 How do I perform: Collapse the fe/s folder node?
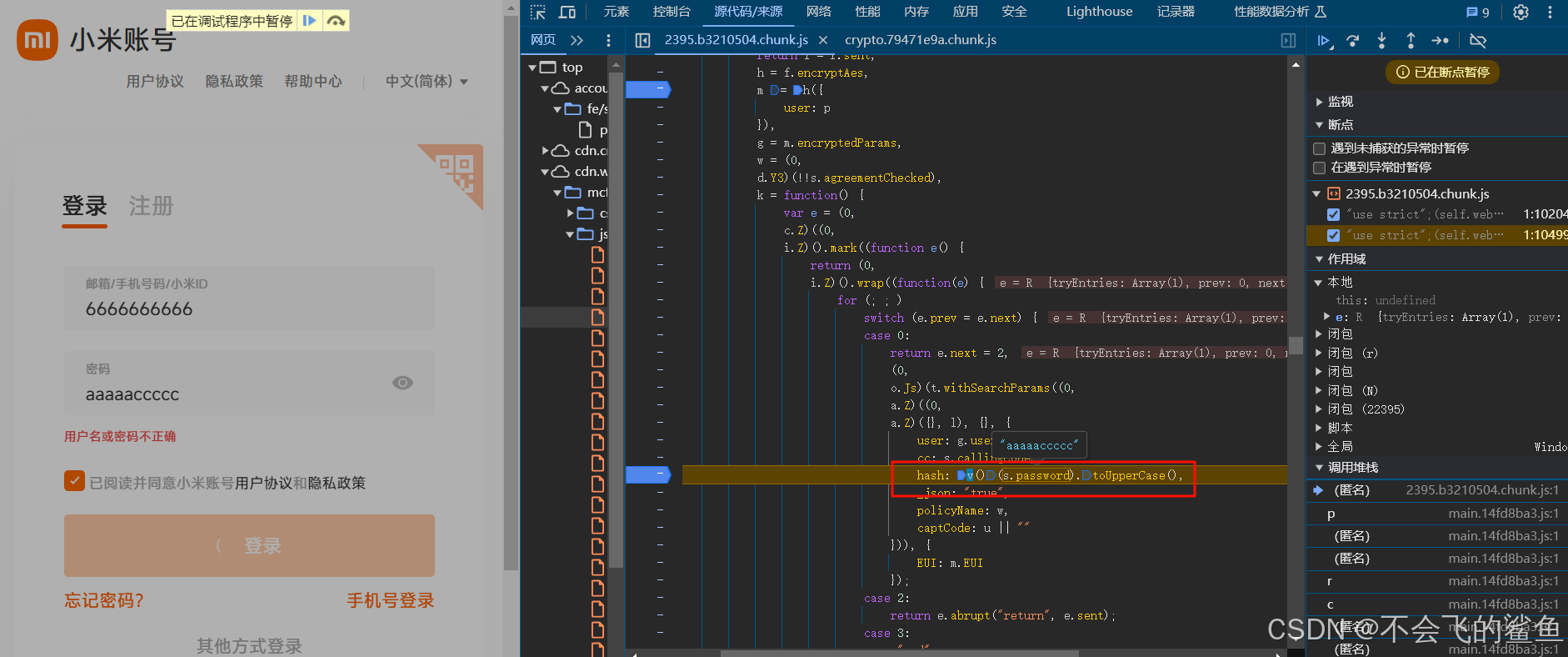[557, 109]
